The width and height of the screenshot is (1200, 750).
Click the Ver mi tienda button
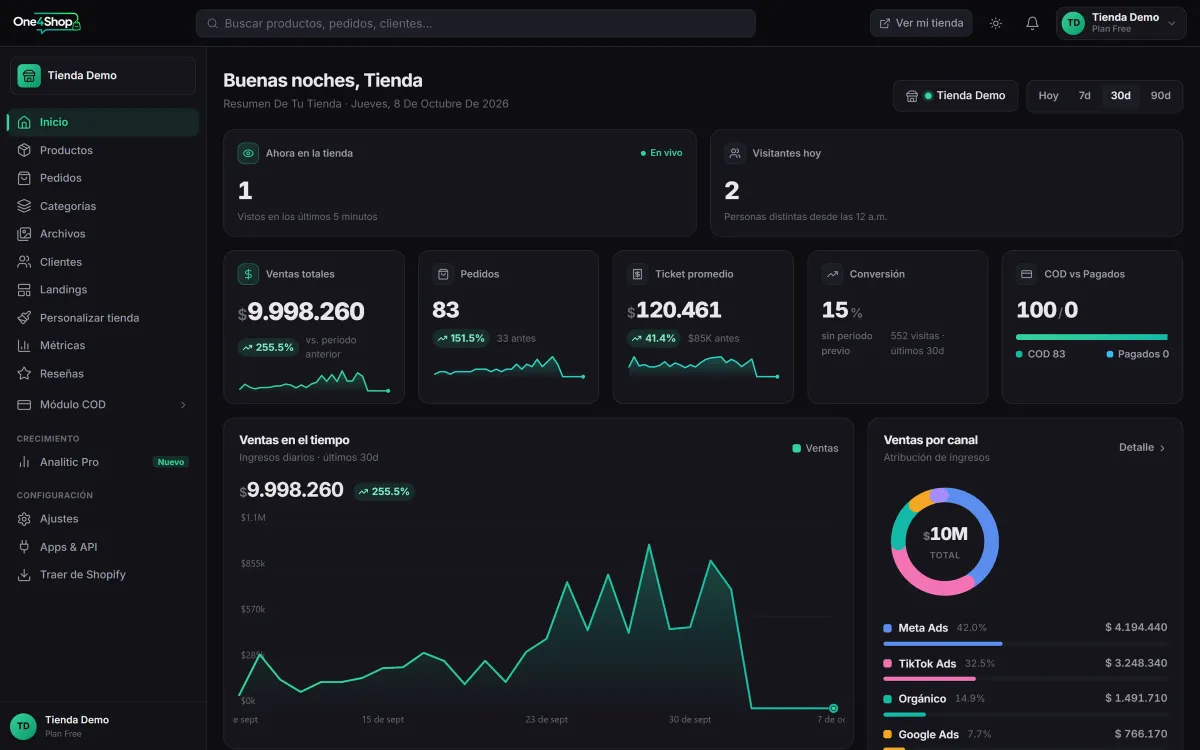(921, 23)
